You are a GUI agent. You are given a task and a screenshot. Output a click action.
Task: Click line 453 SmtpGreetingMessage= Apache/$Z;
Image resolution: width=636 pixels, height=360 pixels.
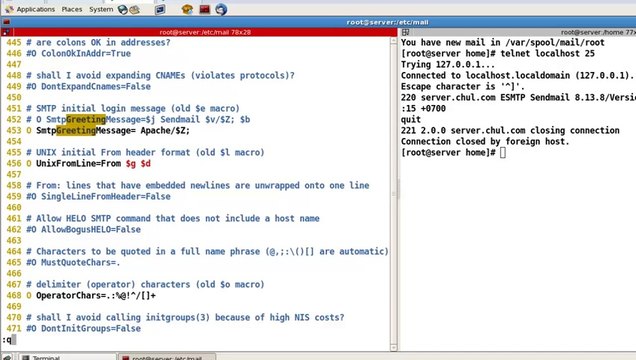(108, 131)
